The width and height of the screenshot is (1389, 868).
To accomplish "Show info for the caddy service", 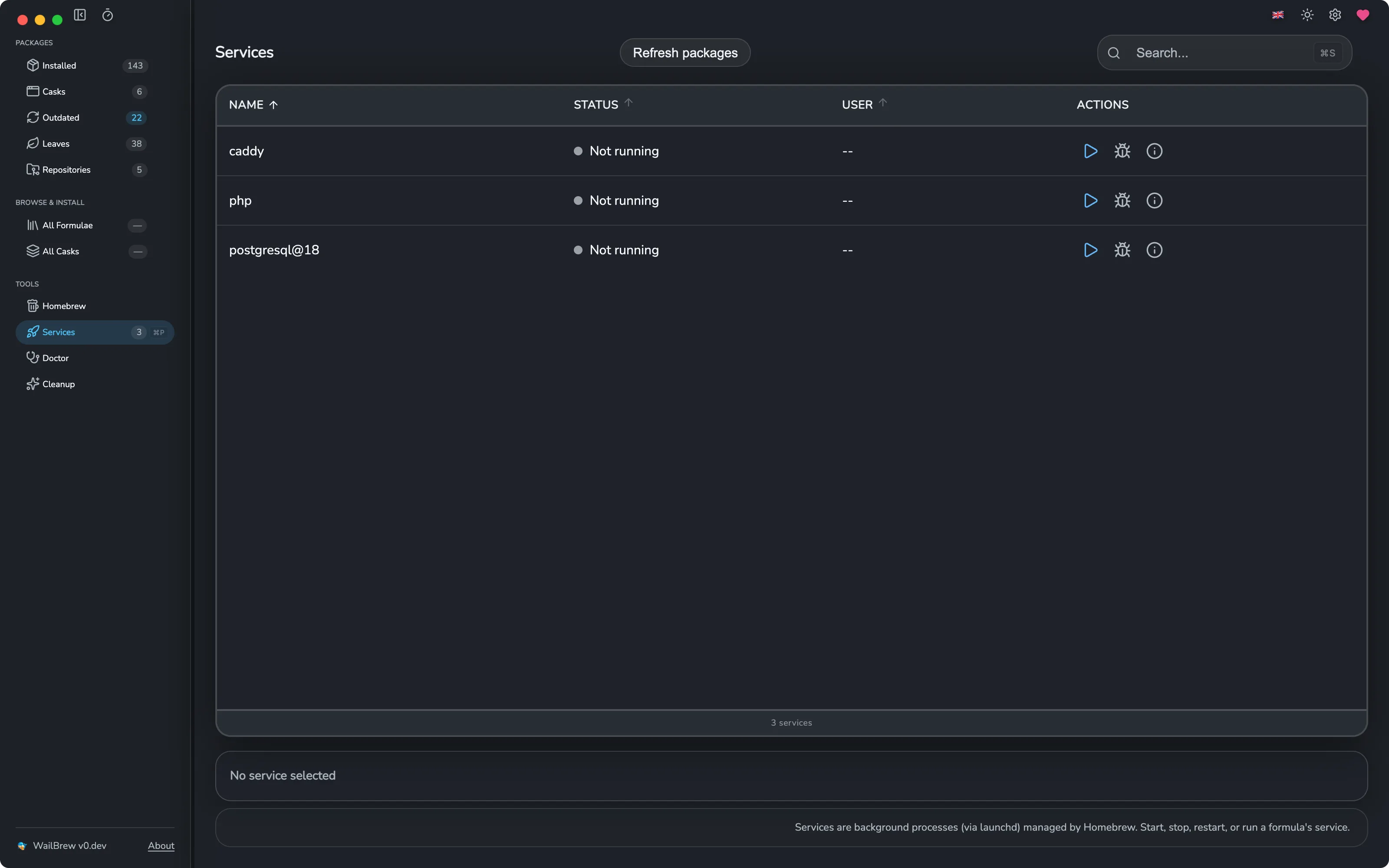I will coord(1154,151).
